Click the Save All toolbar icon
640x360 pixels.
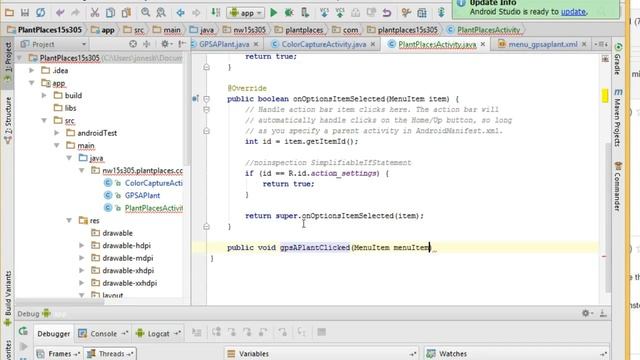coord(25,13)
